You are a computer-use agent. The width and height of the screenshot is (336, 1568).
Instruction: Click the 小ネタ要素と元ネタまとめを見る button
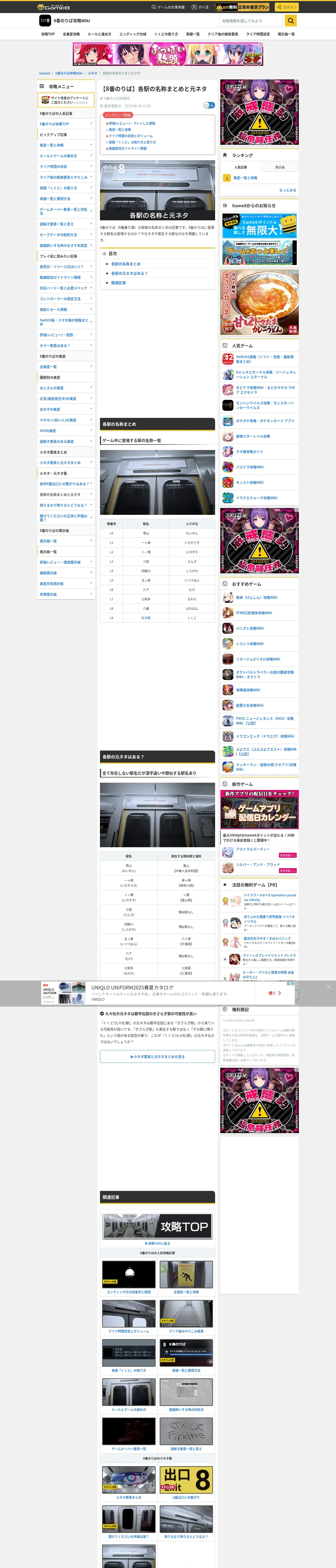coord(157,1057)
